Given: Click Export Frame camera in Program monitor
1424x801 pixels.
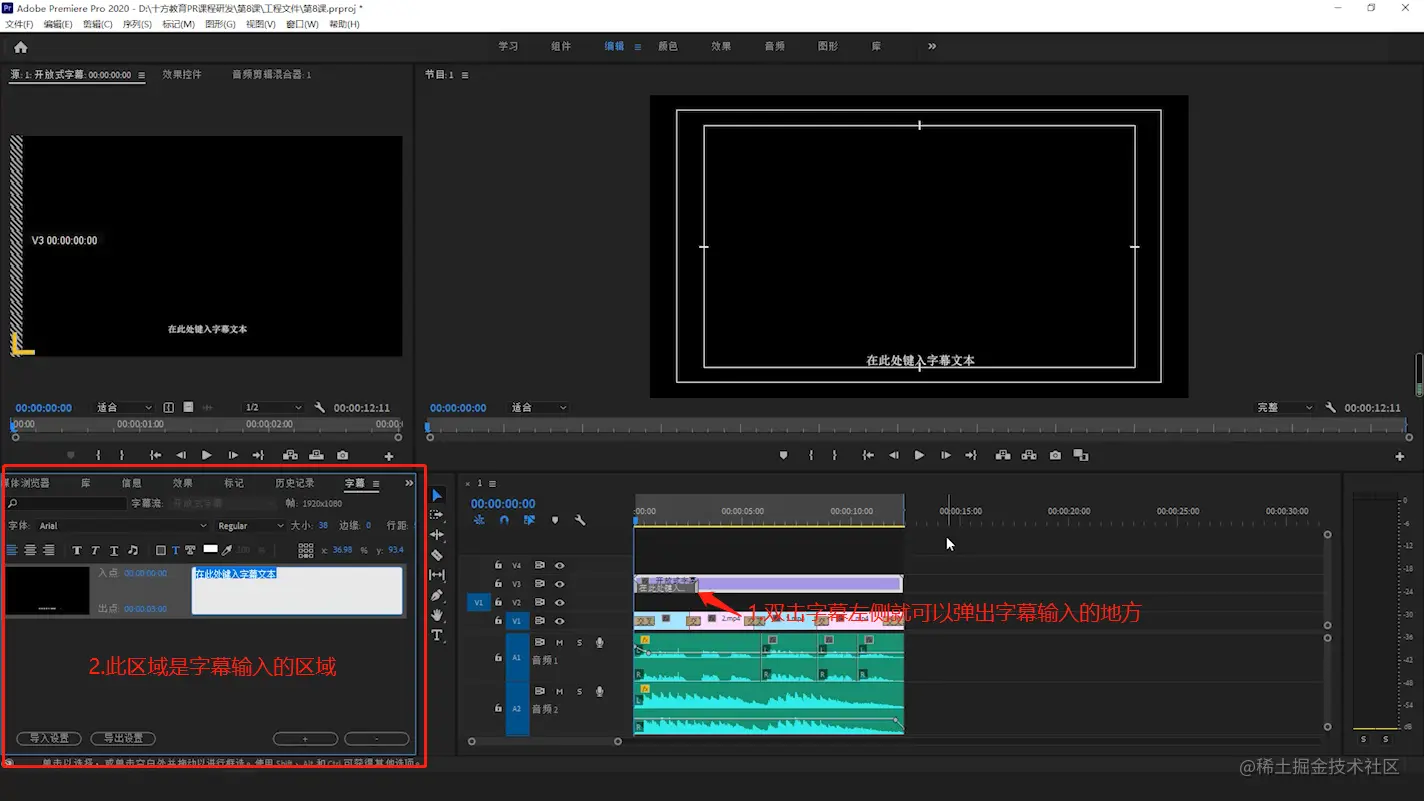Looking at the screenshot, I should tap(1055, 456).
